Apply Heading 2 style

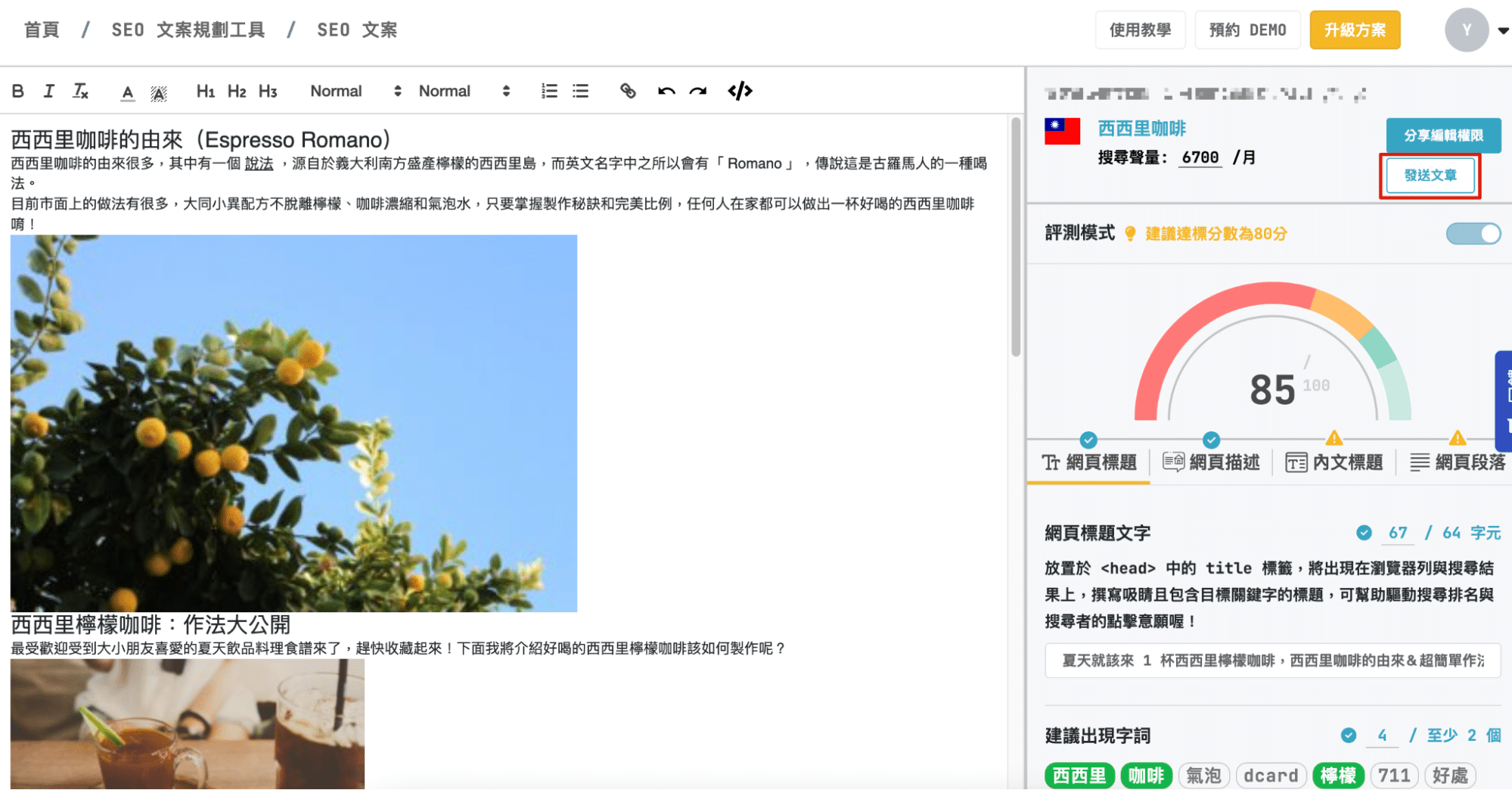pyautogui.click(x=237, y=92)
